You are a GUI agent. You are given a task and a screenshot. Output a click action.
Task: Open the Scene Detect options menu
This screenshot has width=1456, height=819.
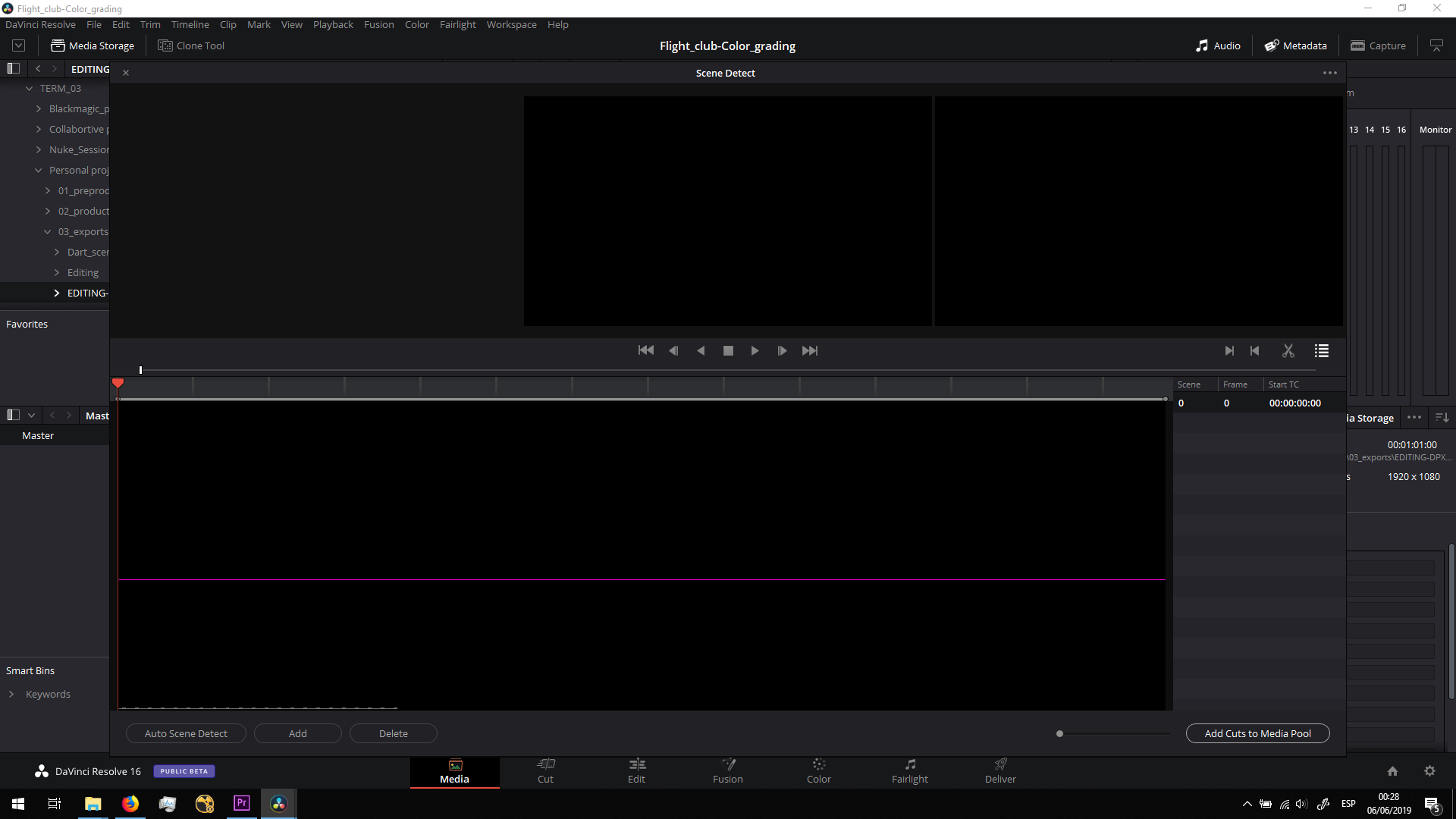point(1330,73)
